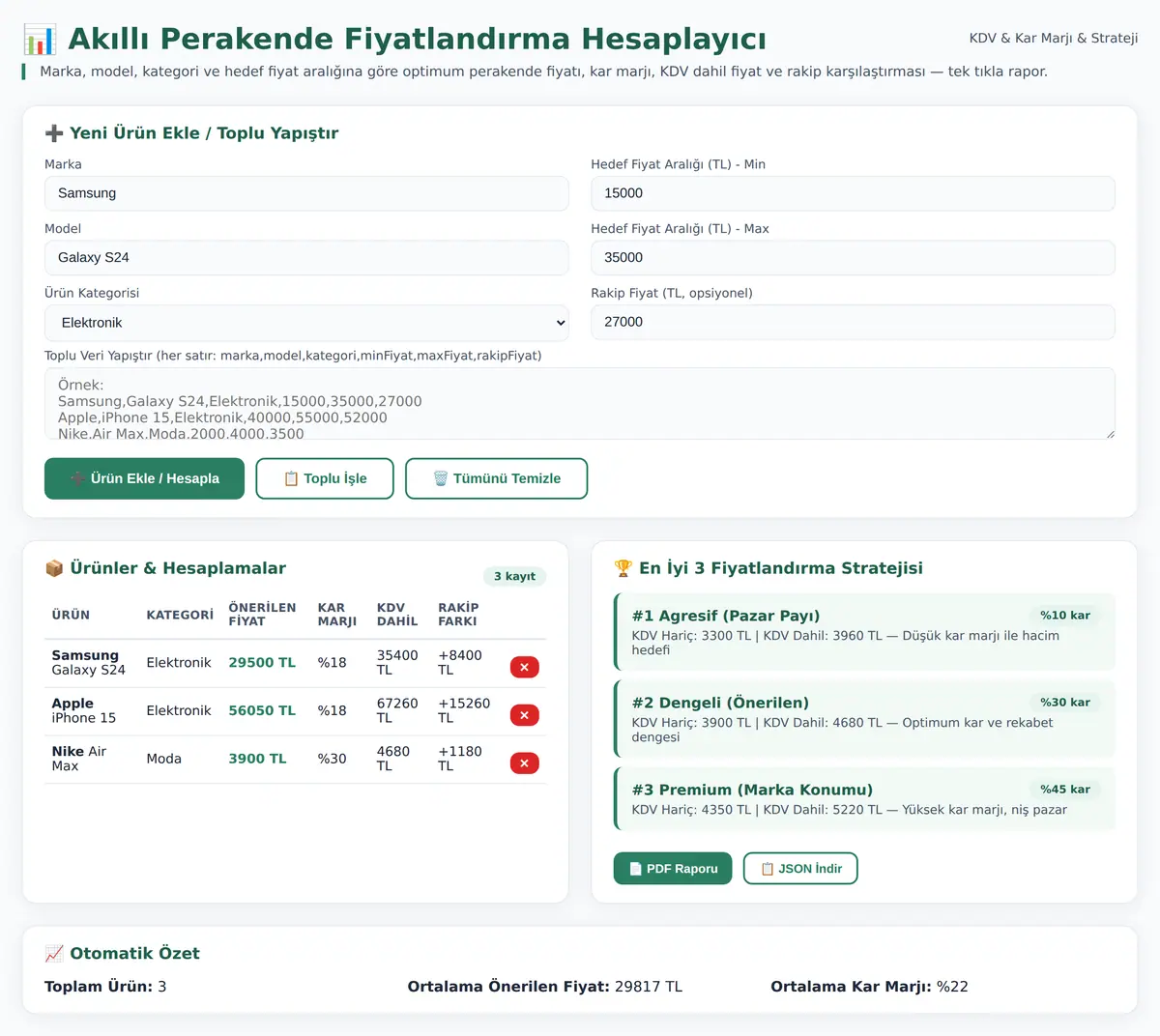The height and width of the screenshot is (1036, 1160).
Task: Click the 29500 TL suggested price
Action: pos(262,663)
